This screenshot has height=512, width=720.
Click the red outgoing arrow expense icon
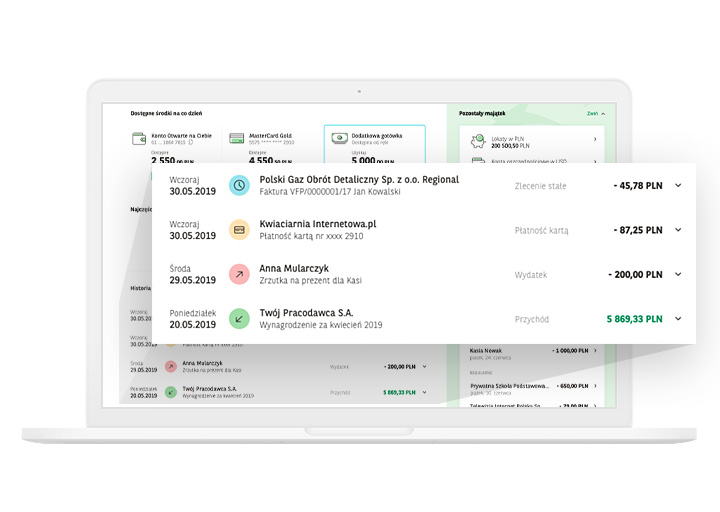point(239,274)
